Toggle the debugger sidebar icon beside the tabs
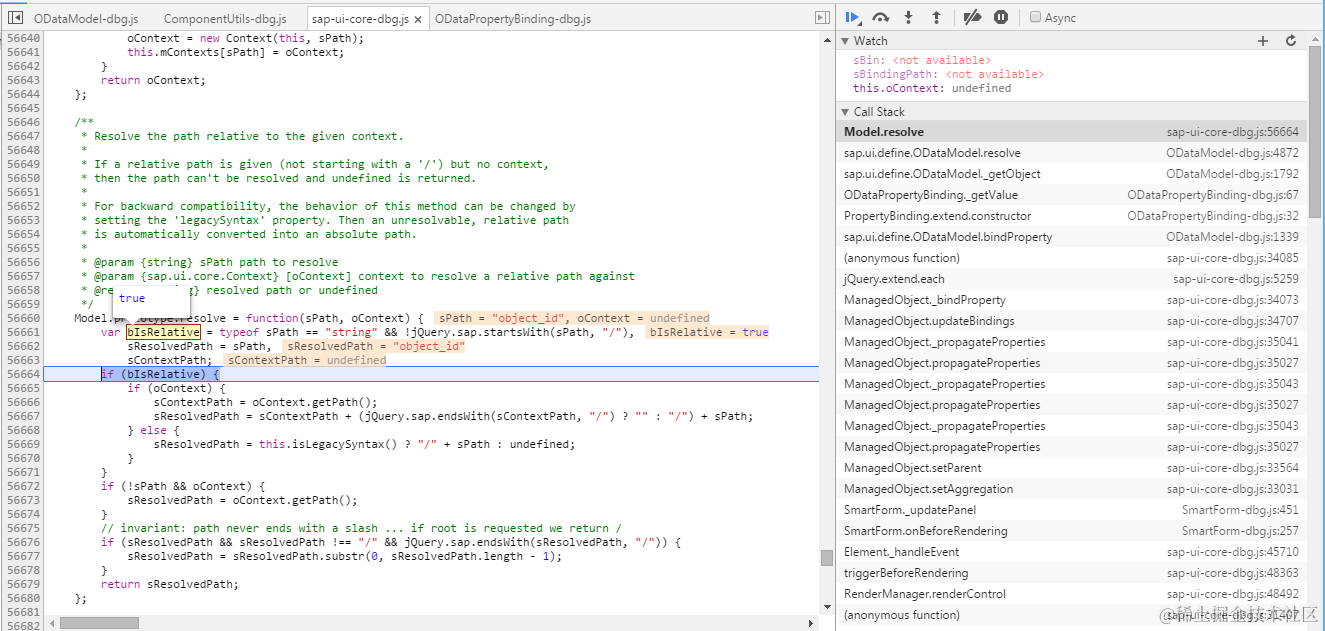This screenshot has height=631, width=1325. click(x=822, y=18)
